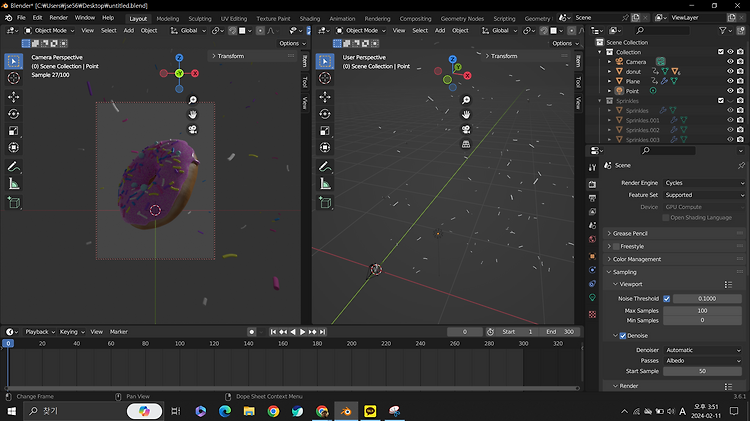Select the Cursor tool in left viewport
Viewport: 750px width, 421px height.
[x=13, y=78]
